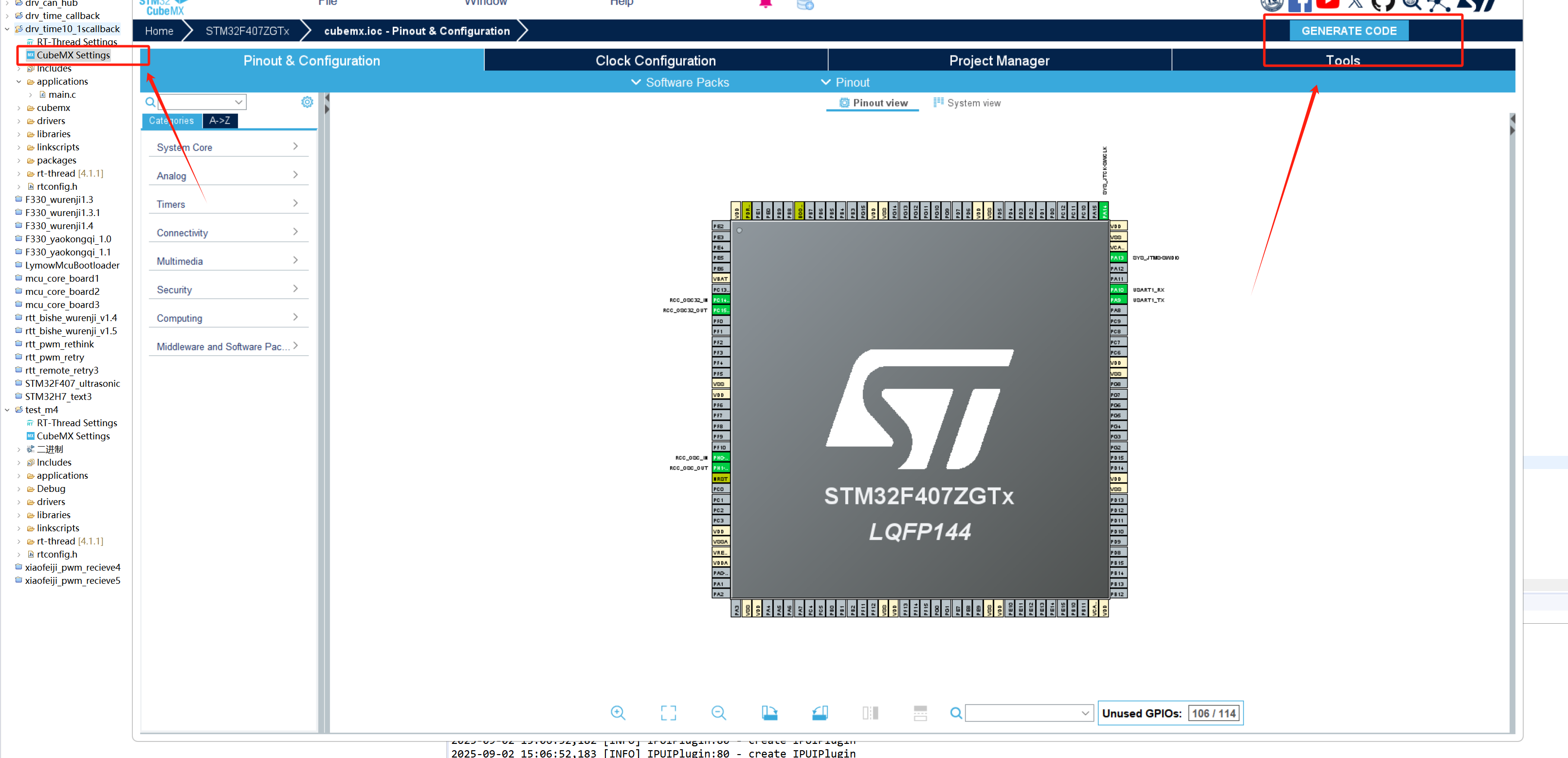Open the category settings gear icon
This screenshot has height=758, width=1568.
coord(308,102)
